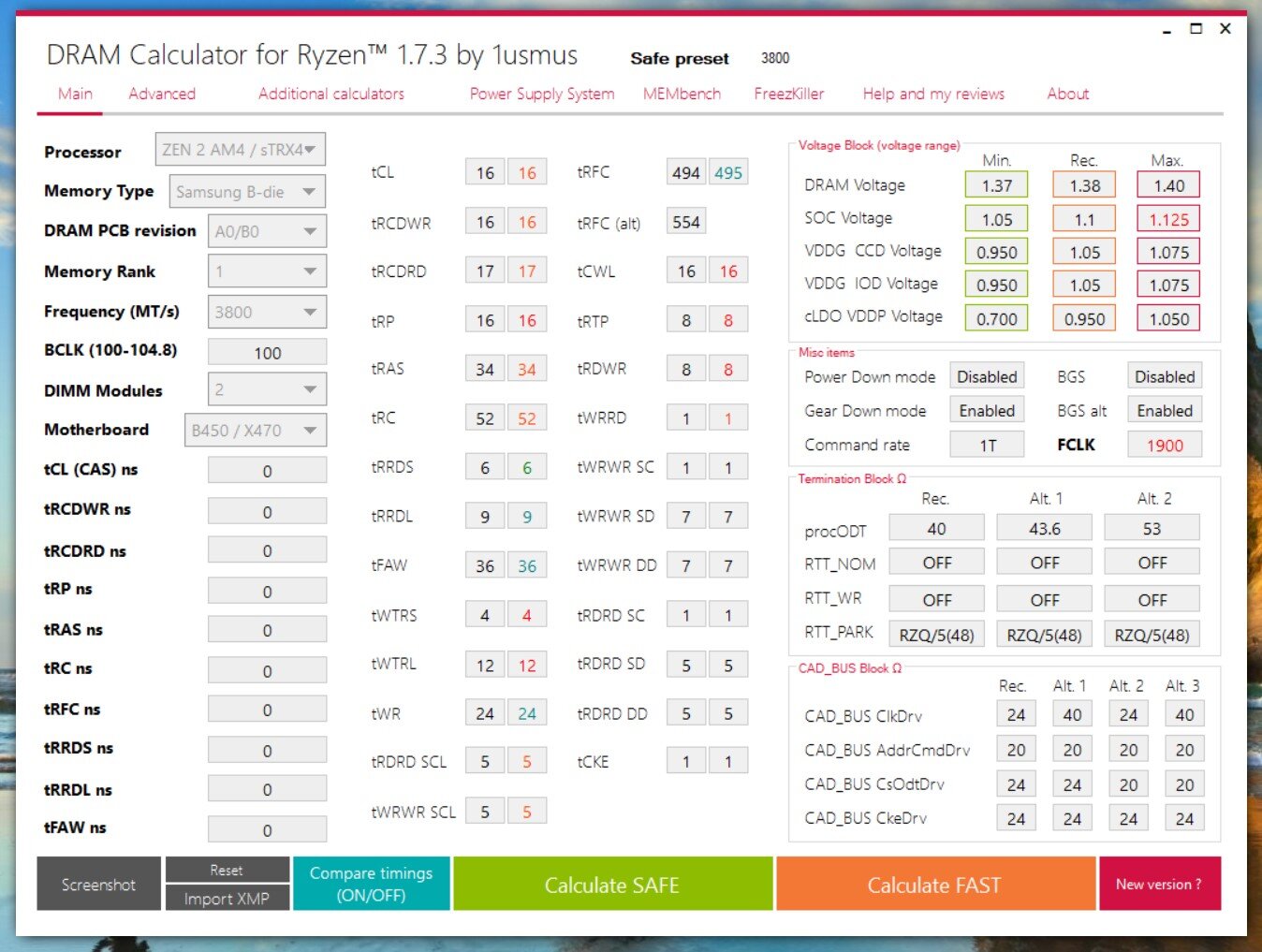Click the tRCDRD ns input field
The height and width of the screenshot is (952, 1262).
point(267,550)
